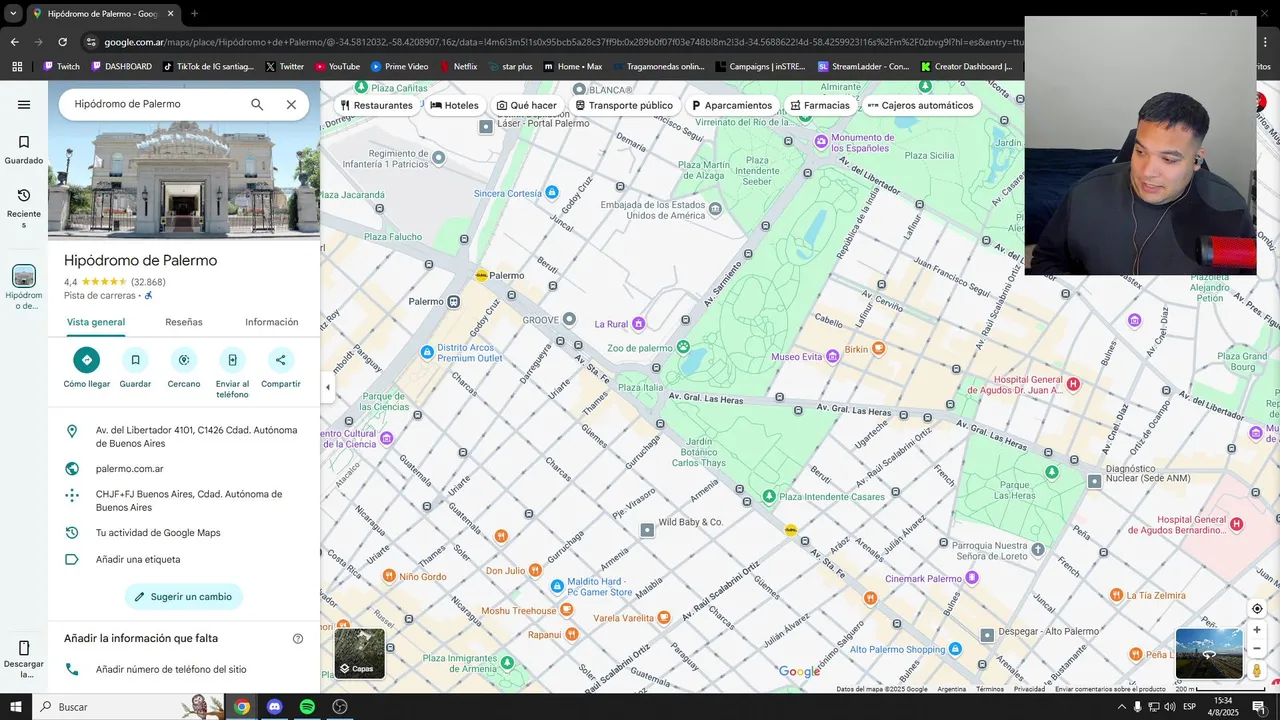1280x720 pixels.
Task: Click the my-location target button
Action: (x=1257, y=609)
